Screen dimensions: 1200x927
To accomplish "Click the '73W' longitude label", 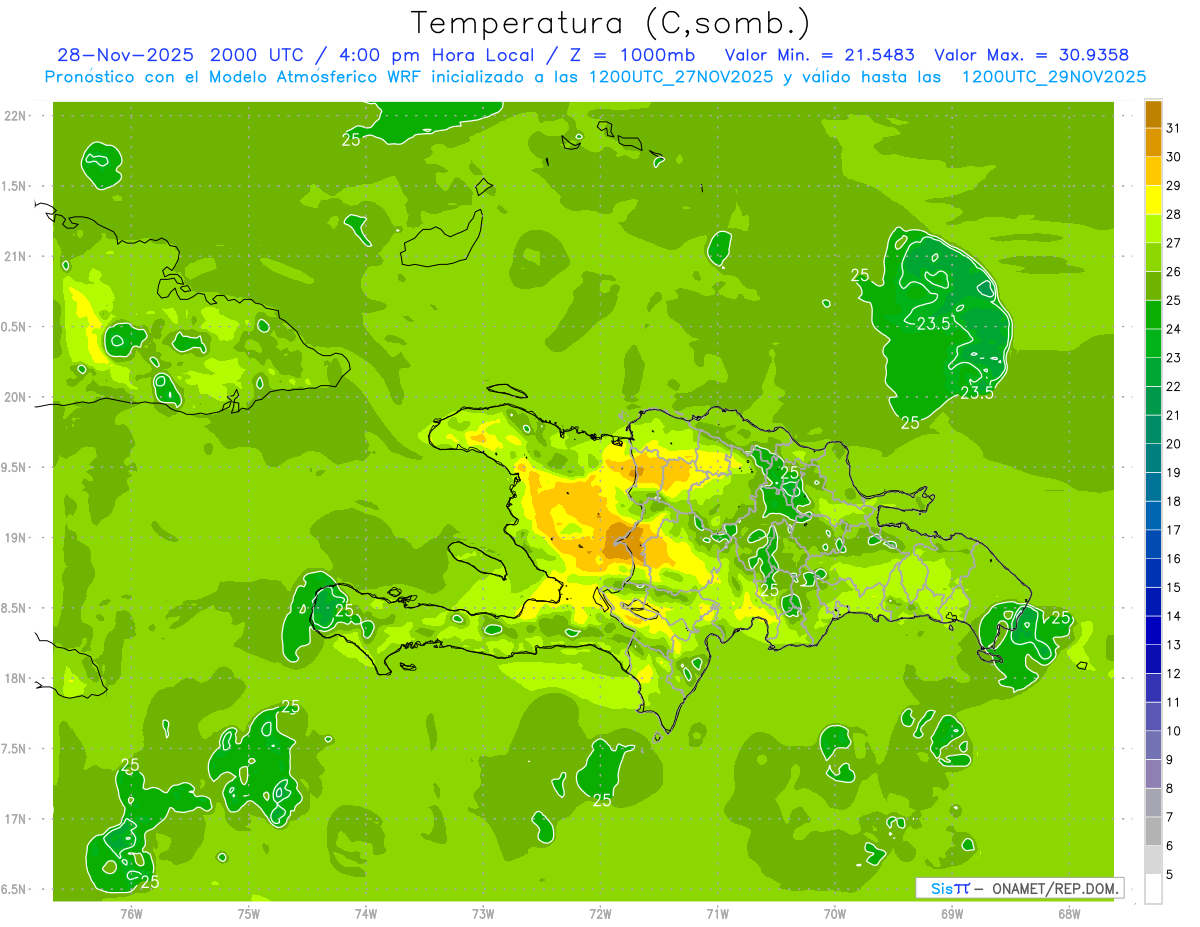I will coord(483,914).
